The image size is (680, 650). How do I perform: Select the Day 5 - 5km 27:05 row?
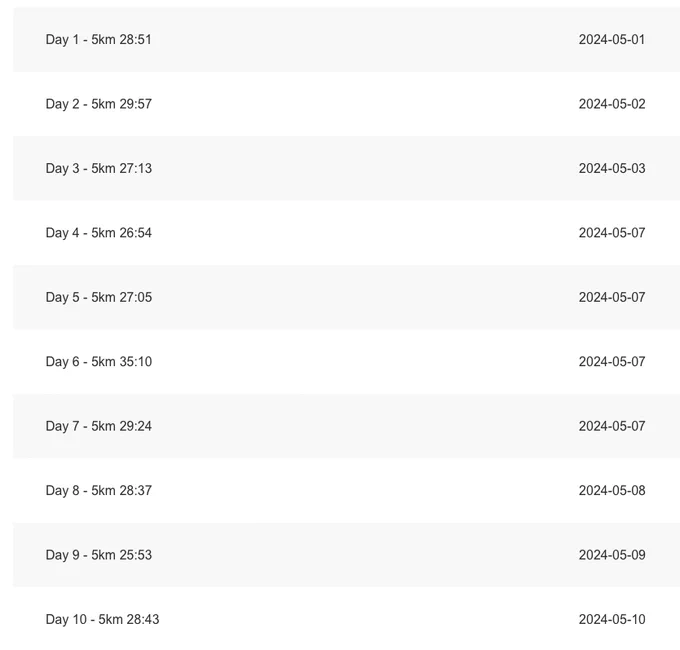(x=347, y=297)
